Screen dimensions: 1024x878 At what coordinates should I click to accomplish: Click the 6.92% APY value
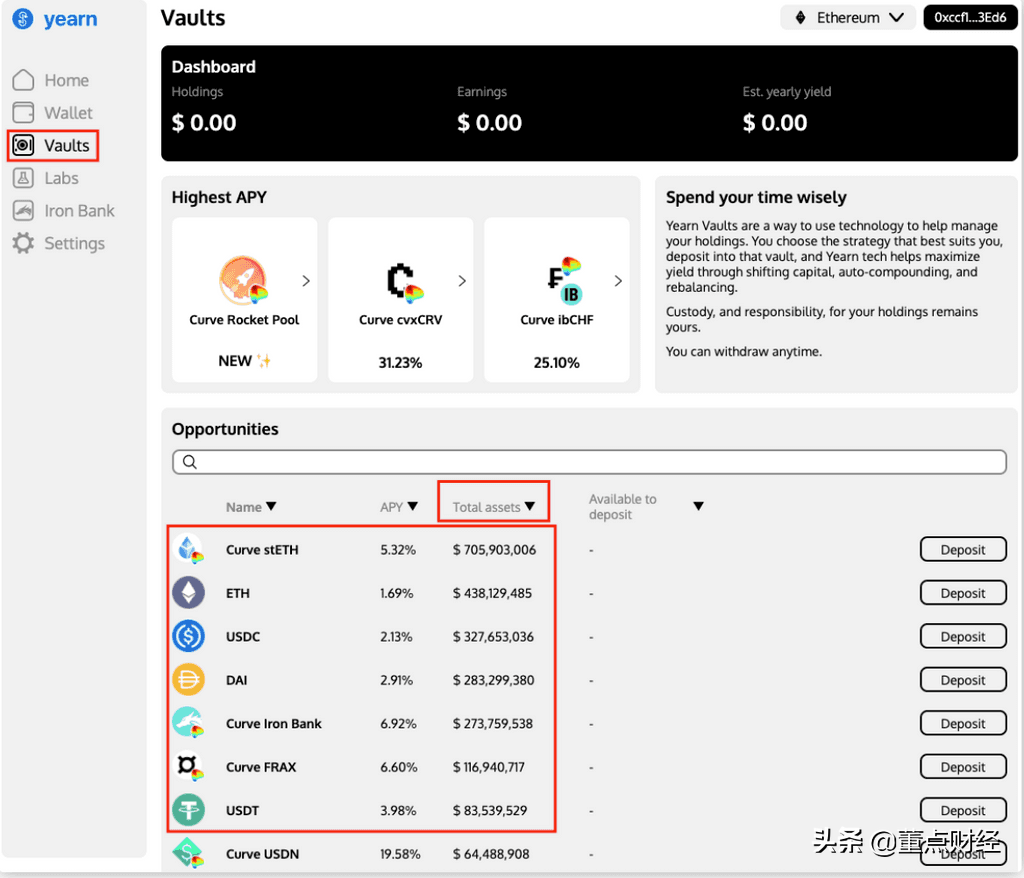pyautogui.click(x=398, y=723)
